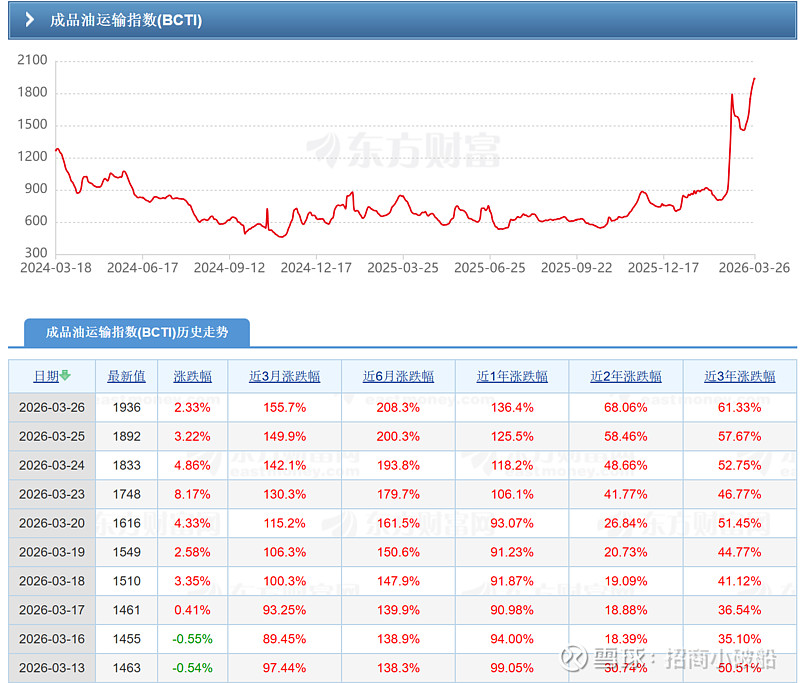Click 6-month change 147.9%
800x683 pixels.
pyautogui.click(x=398, y=581)
